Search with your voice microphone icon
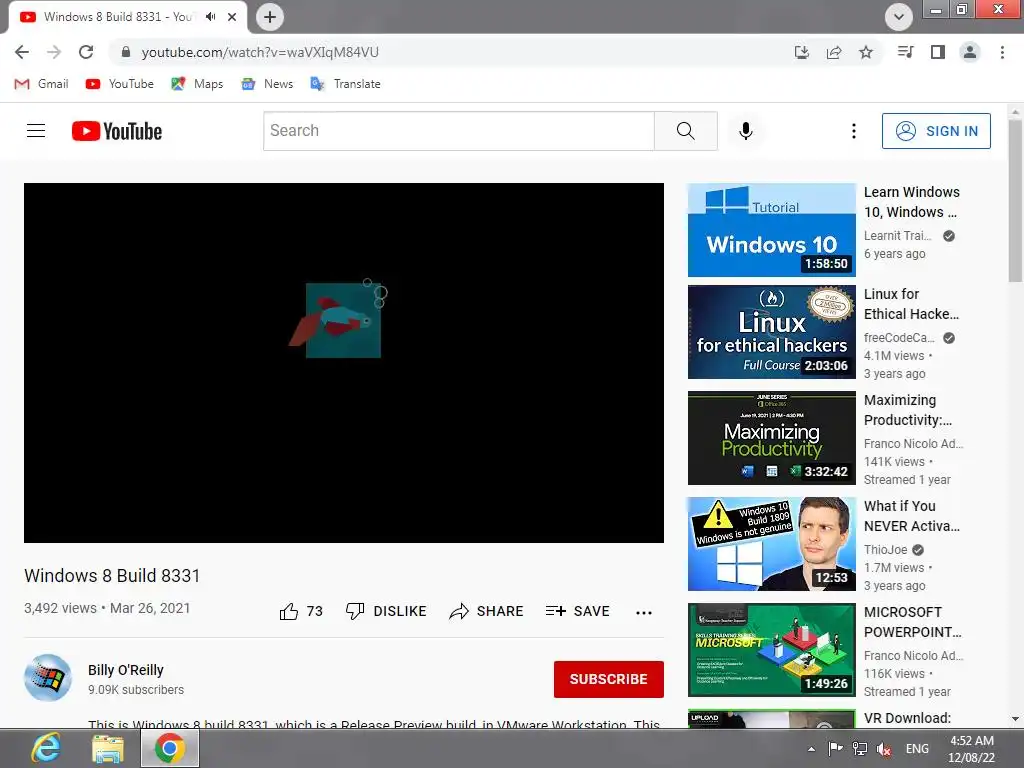Viewport: 1024px width, 768px height. 746,131
